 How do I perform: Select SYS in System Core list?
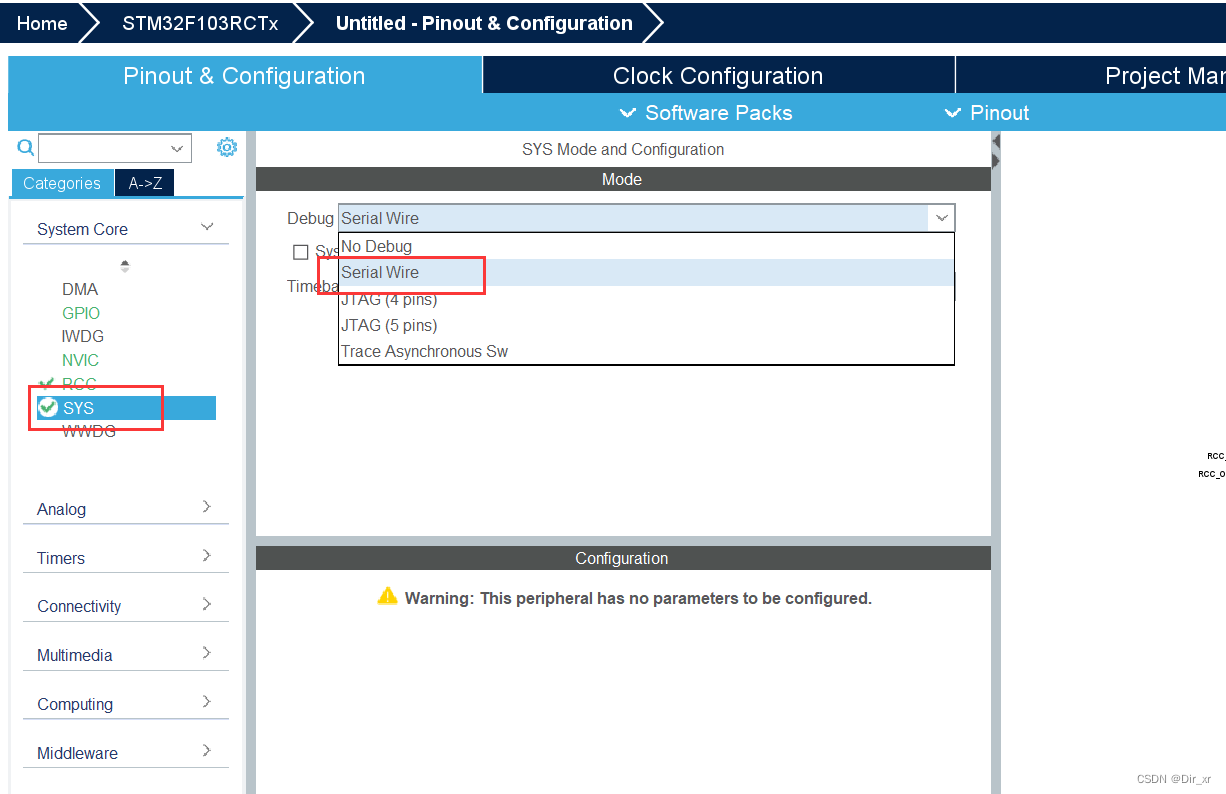pos(126,407)
